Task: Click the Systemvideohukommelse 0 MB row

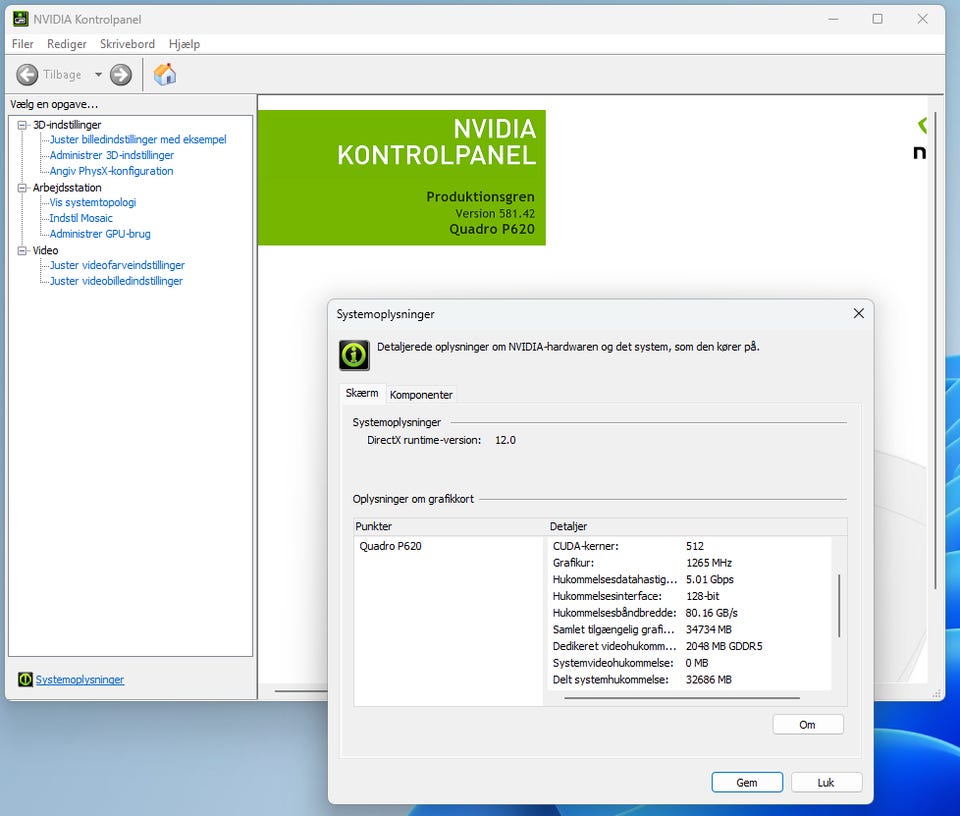Action: click(689, 663)
